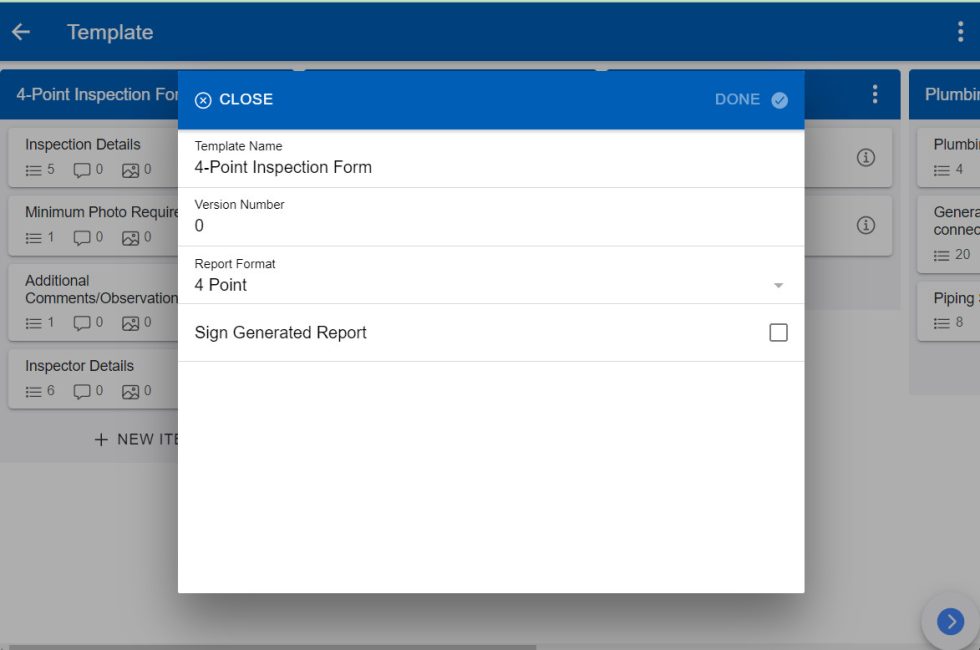The image size is (980, 650).
Task: Click the list icon on Inspection Details card
Action: pos(31,169)
